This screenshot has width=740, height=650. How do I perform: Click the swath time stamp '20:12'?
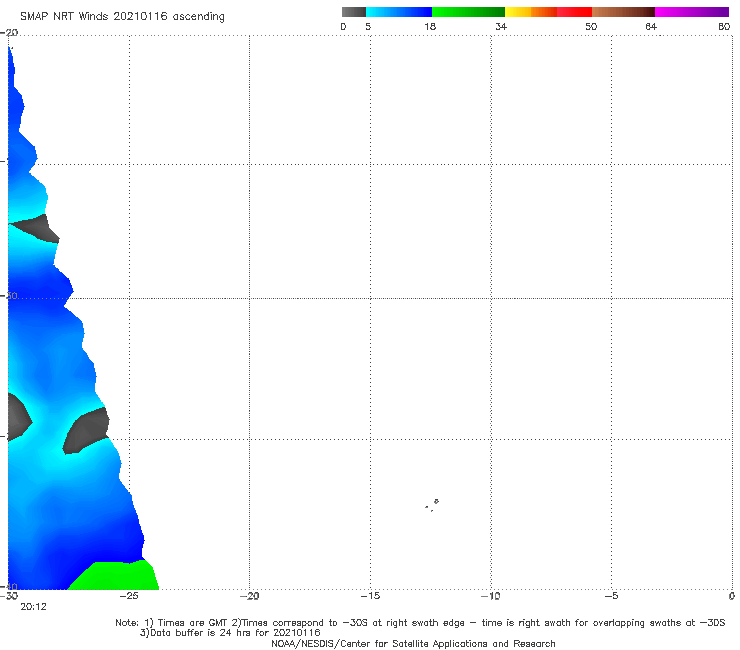[x=33, y=607]
